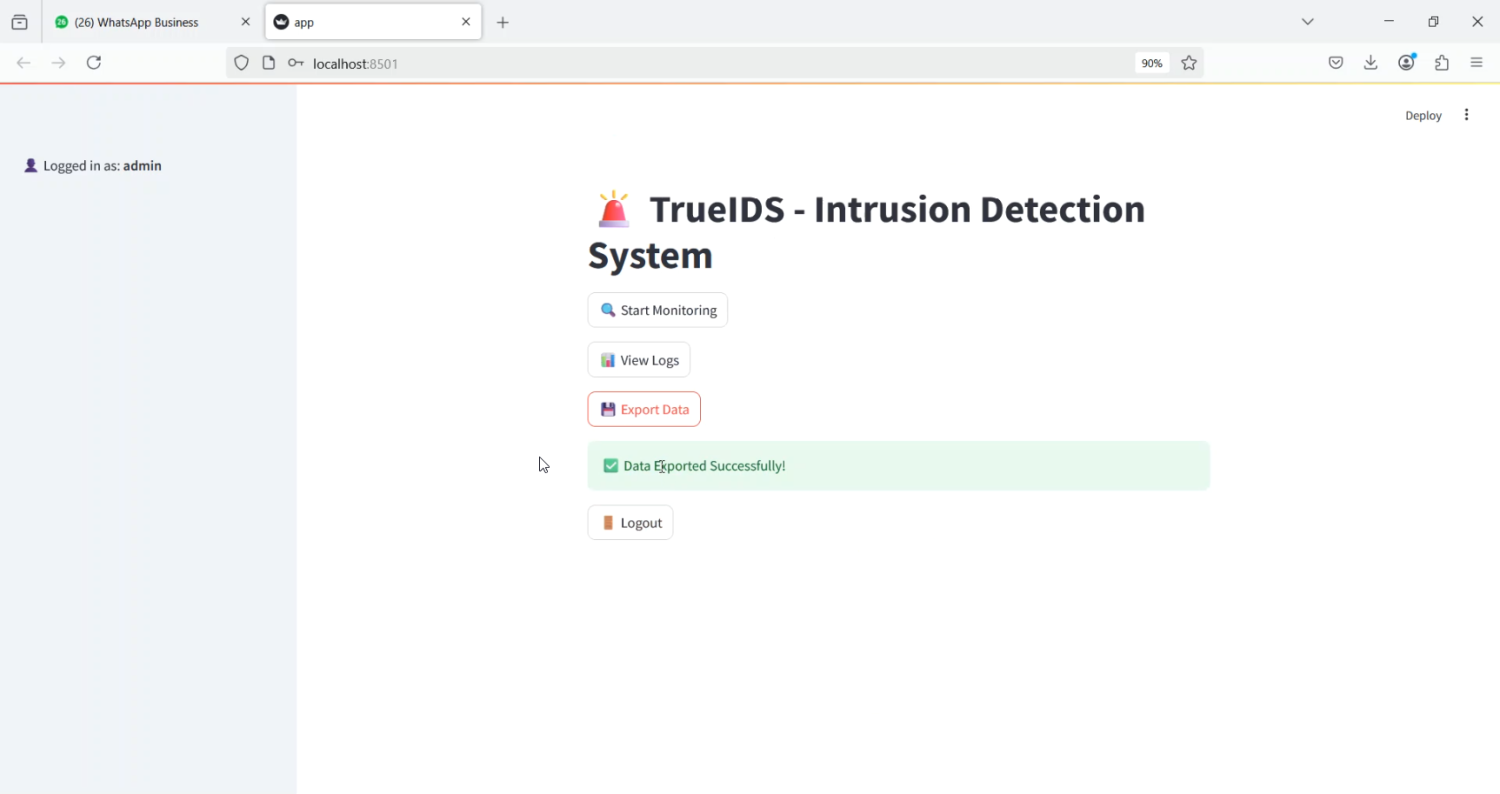Open Firefox View recent browsing icon
This screenshot has width=1500, height=794.
pyautogui.click(x=19, y=22)
